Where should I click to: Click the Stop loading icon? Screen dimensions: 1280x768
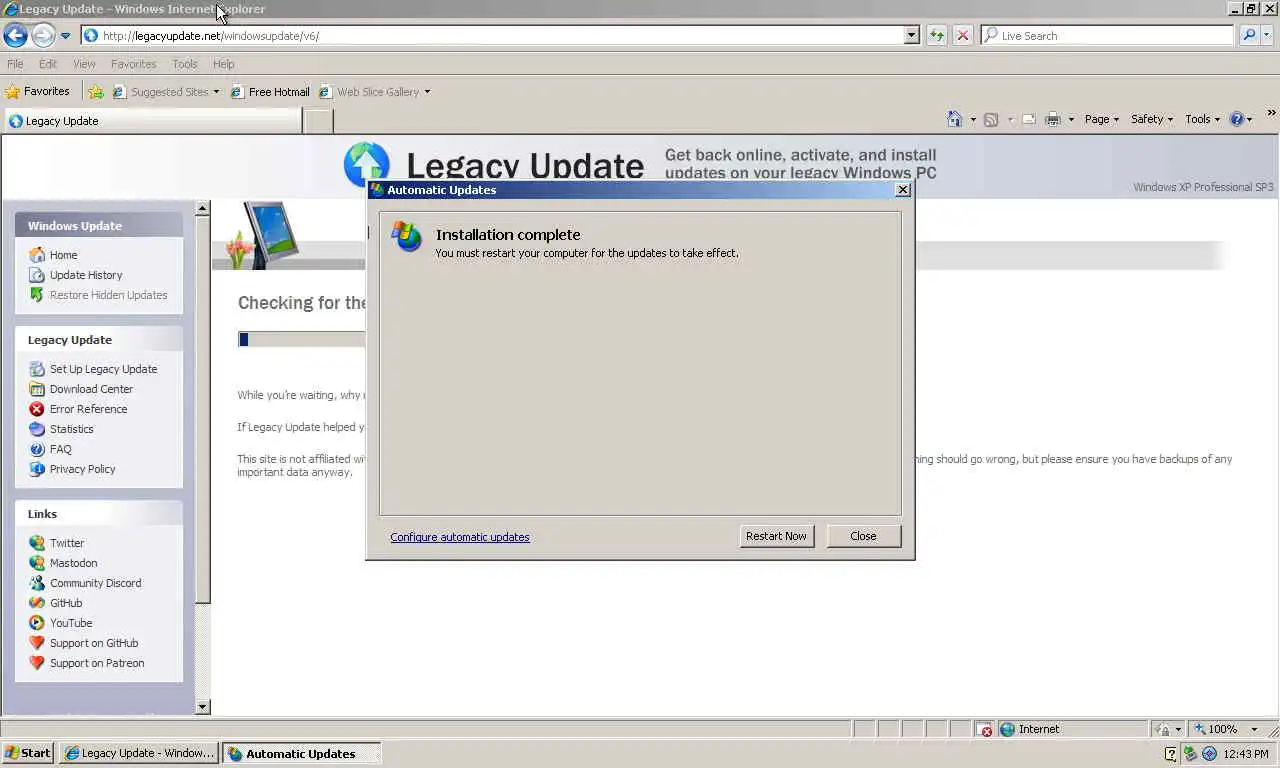pos(963,35)
